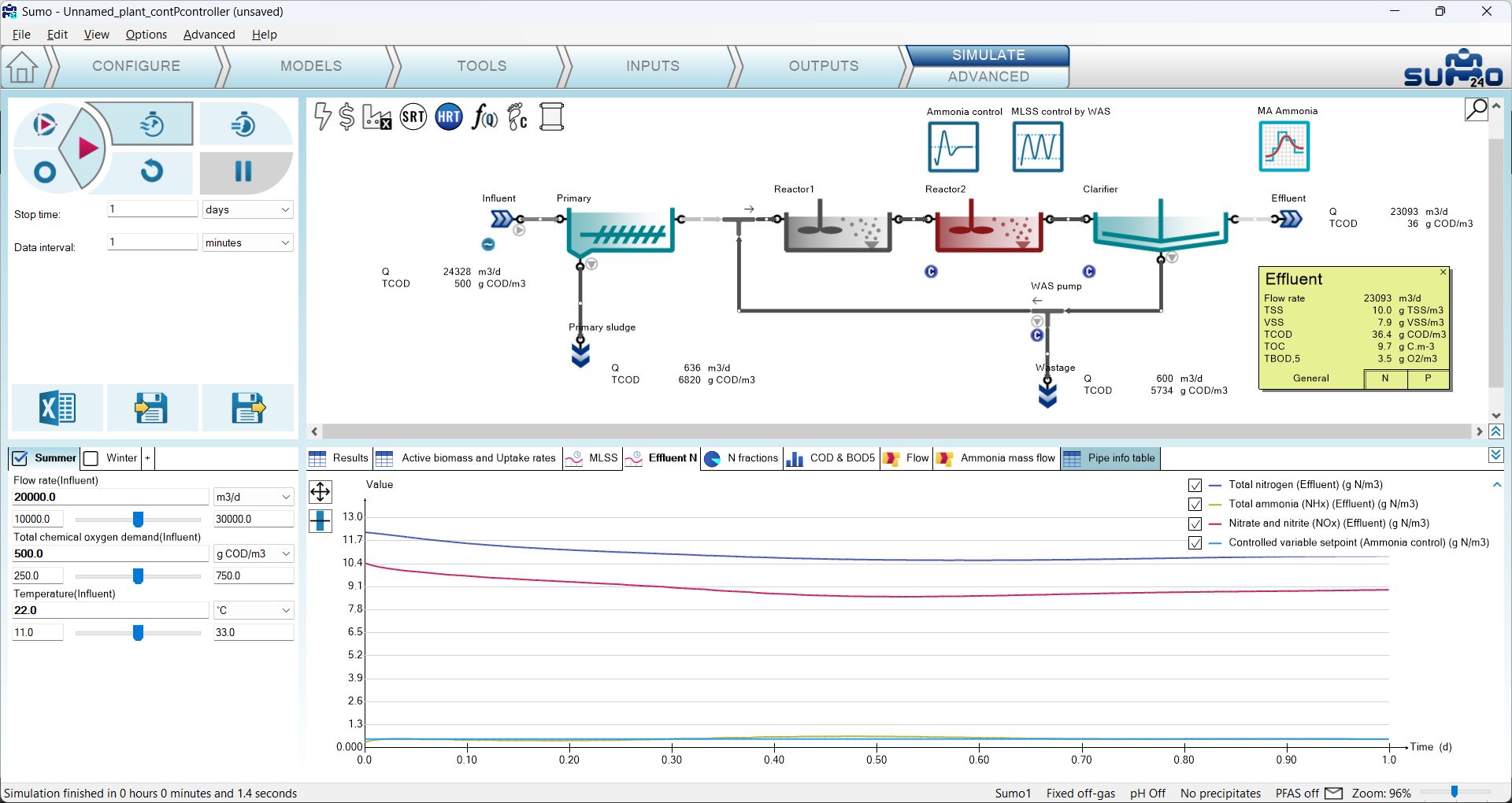Open the temperature °C unit dropdown

(253, 610)
